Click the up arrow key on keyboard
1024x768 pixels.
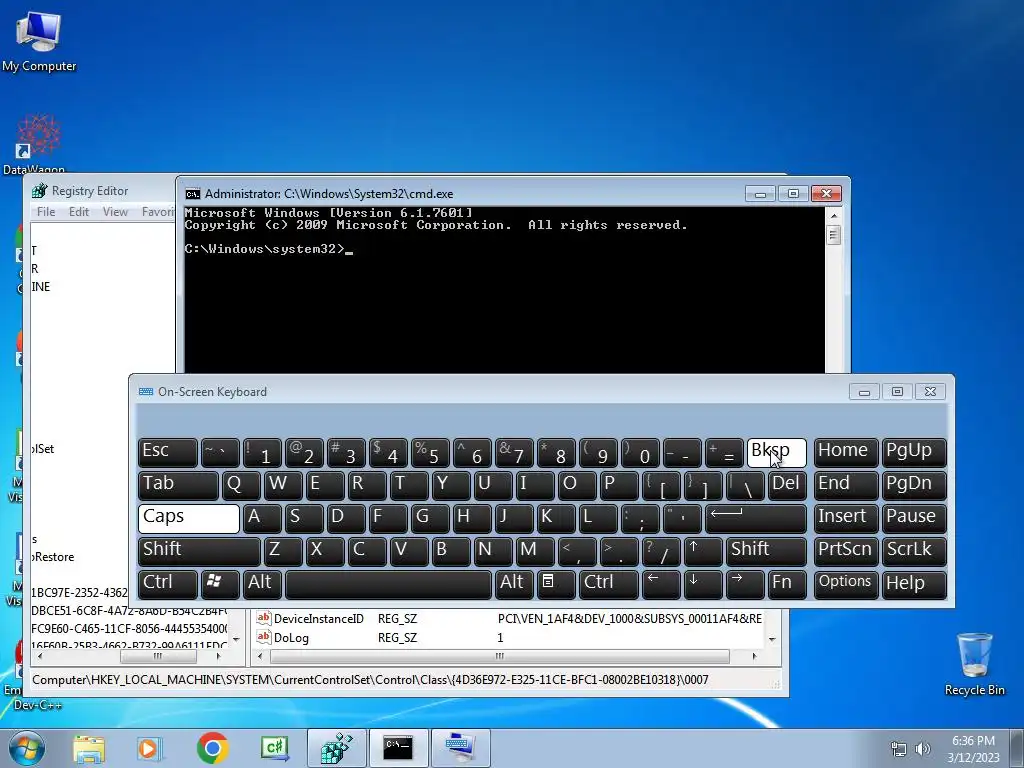click(702, 551)
